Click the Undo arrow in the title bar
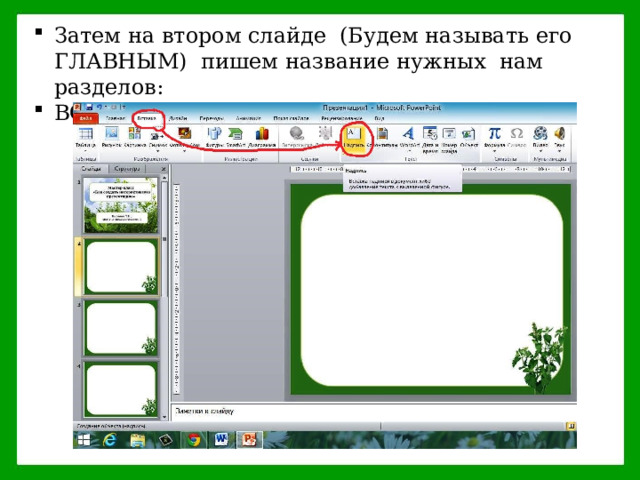Image resolution: width=640 pixels, height=480 pixels. [99, 107]
